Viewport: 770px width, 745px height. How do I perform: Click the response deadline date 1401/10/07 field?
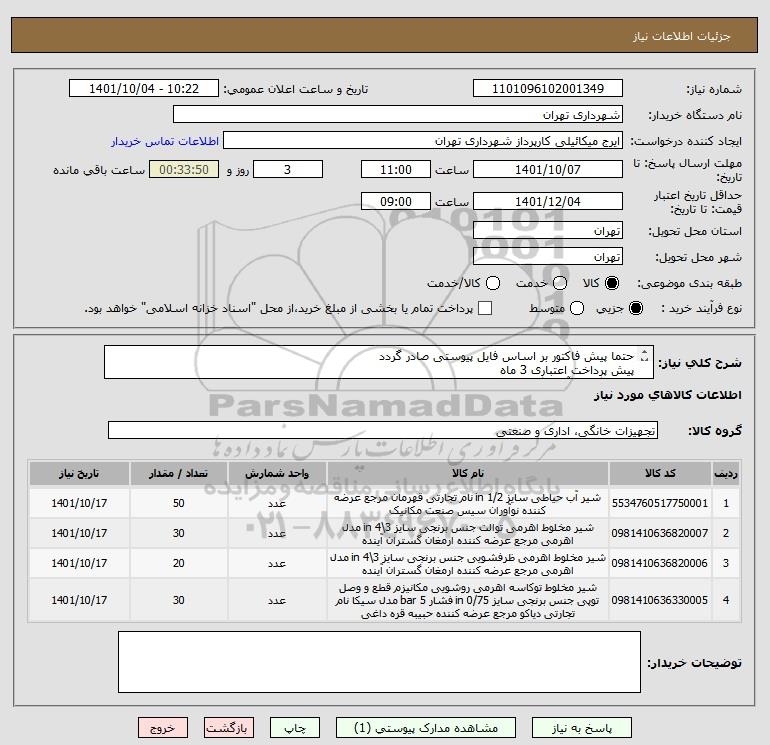click(x=548, y=169)
